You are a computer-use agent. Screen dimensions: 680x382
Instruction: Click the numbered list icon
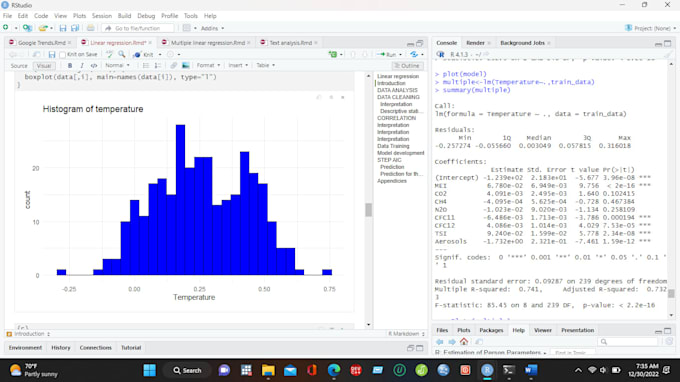tap(158, 65)
